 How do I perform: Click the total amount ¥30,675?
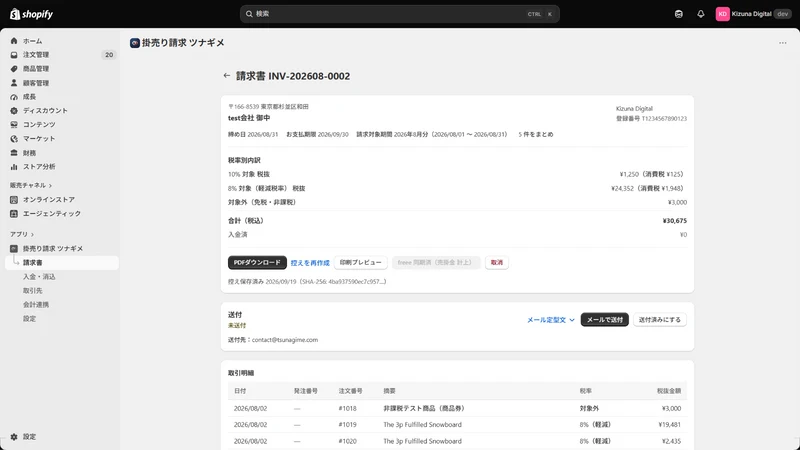(674, 221)
